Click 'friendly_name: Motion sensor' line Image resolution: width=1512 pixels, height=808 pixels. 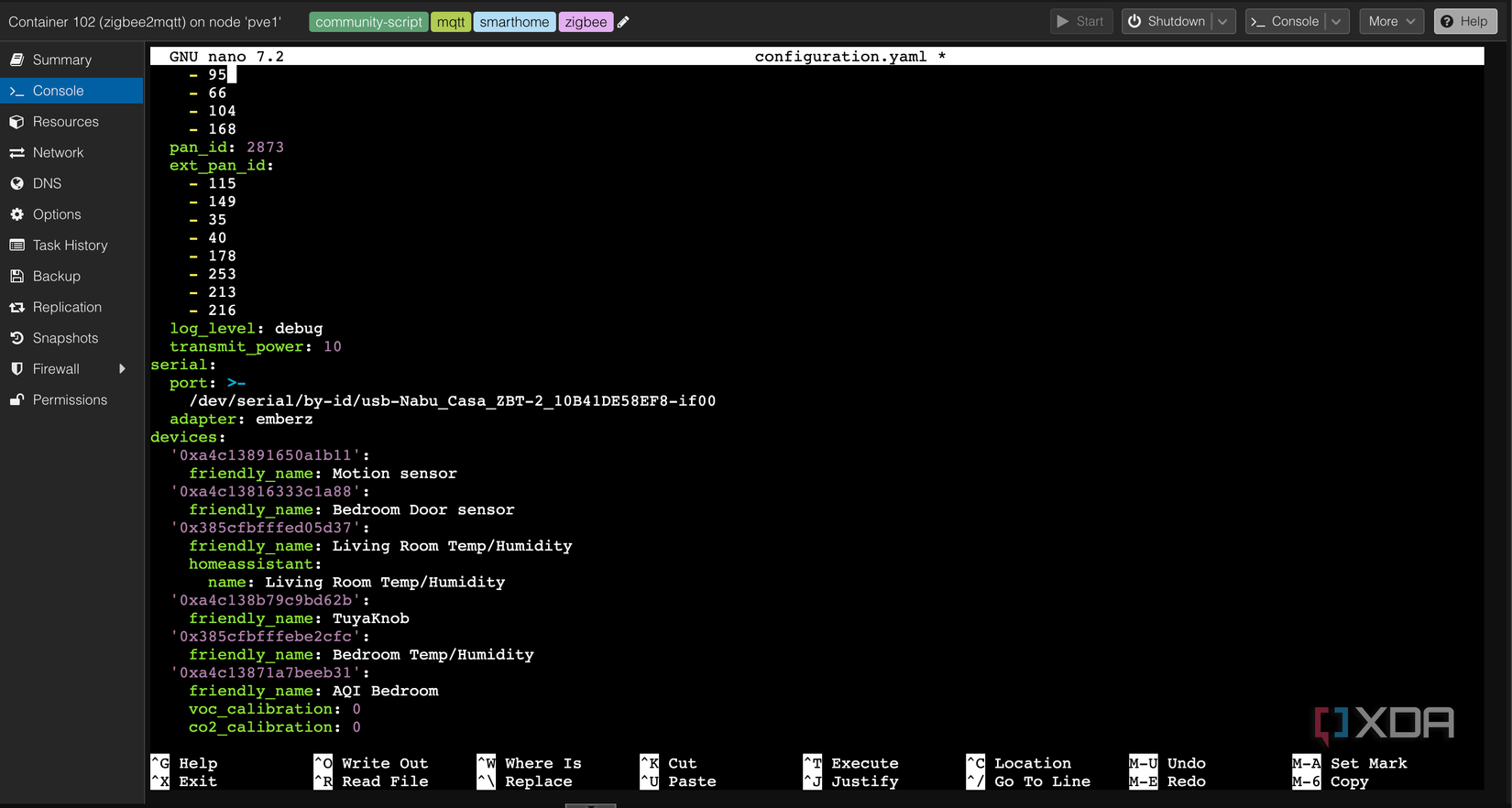323,474
